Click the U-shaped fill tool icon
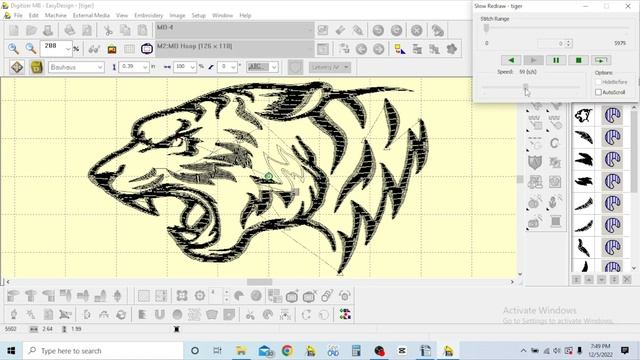Viewport: 640px width, 360px height. pos(160,314)
